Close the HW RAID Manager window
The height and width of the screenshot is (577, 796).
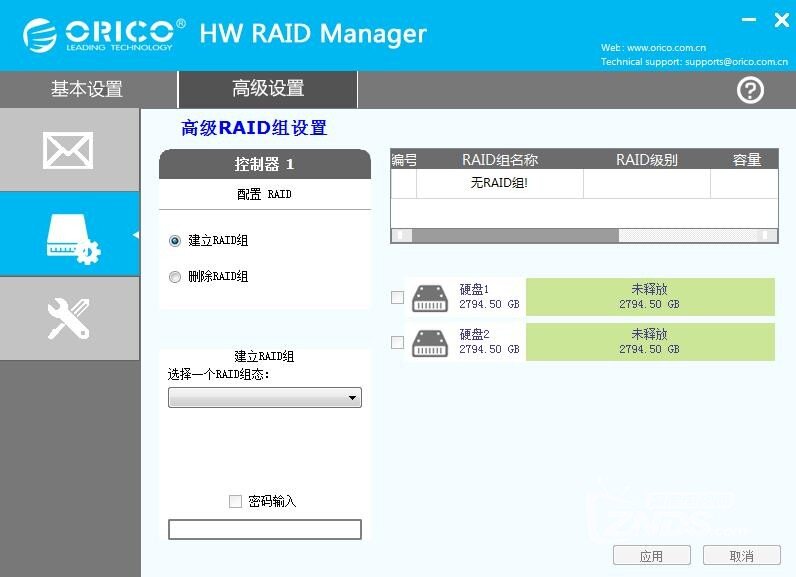[x=781, y=20]
